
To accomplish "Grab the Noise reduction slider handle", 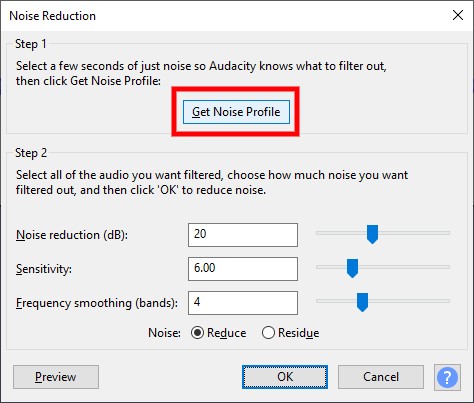I will click(372, 234).
